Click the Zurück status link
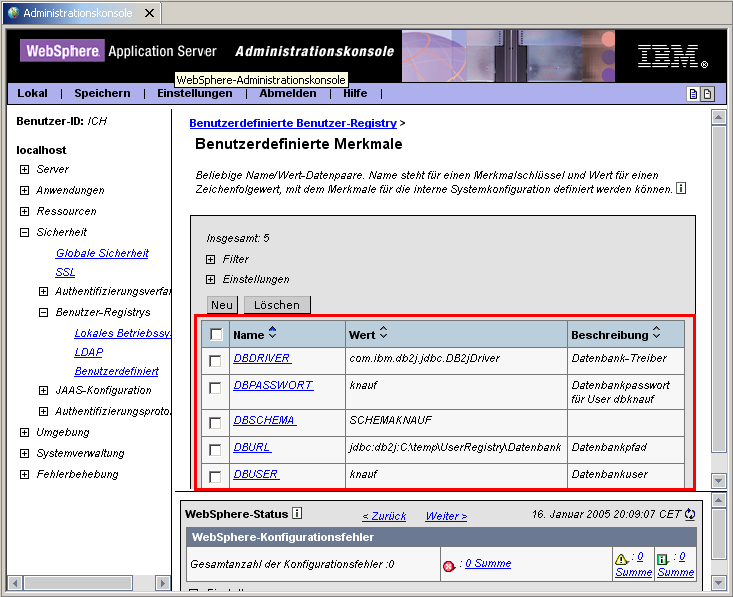Viewport: 733px width, 597px height. coord(384,516)
